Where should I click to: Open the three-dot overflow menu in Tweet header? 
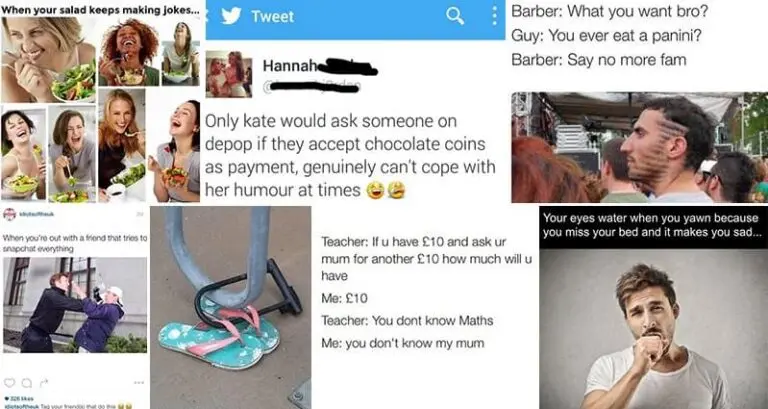point(495,16)
